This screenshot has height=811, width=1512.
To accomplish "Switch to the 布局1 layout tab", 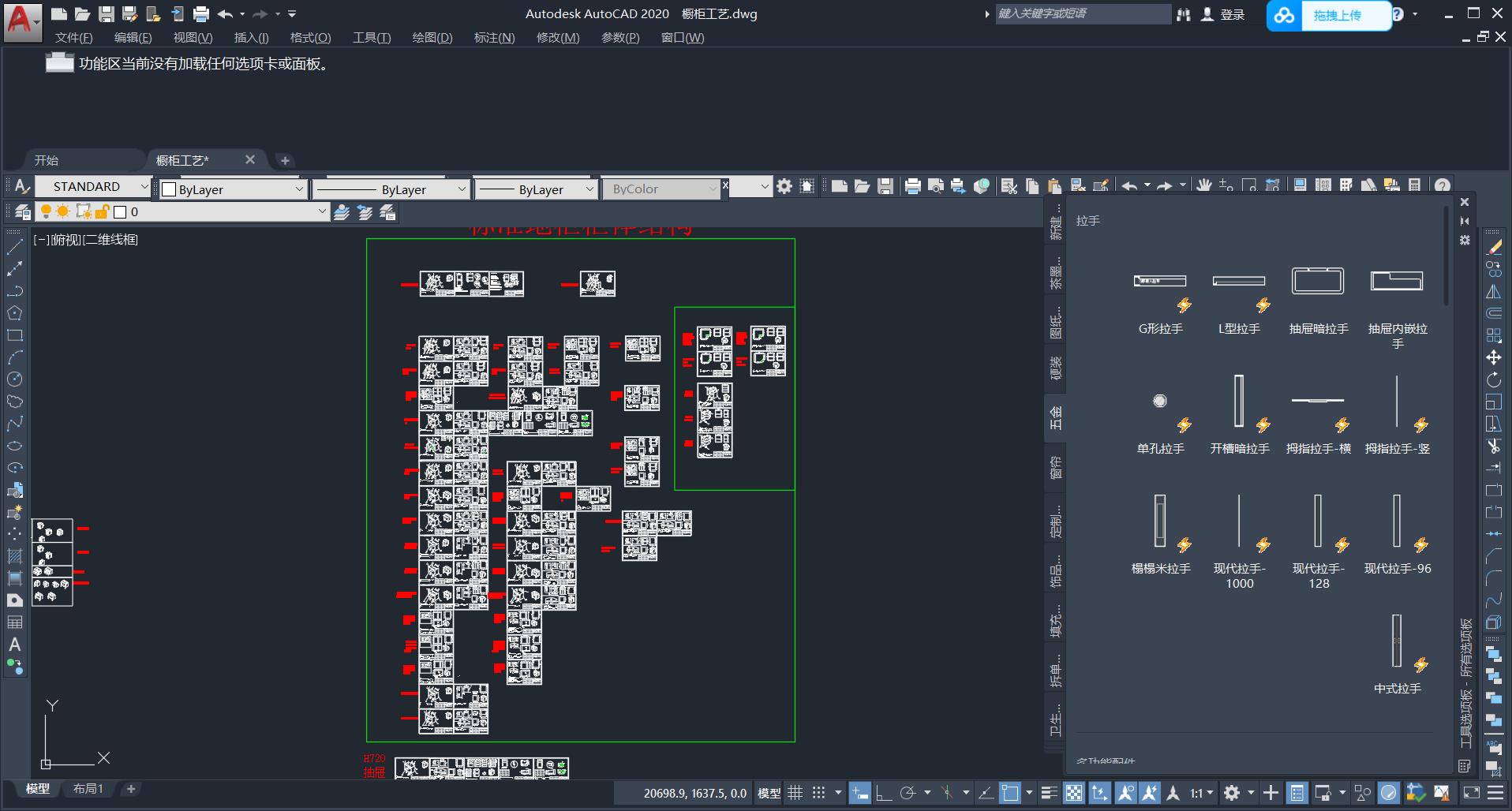I will (x=88, y=789).
